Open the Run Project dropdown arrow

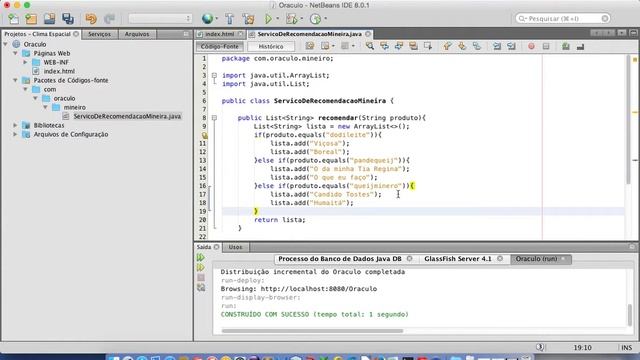point(278,19)
